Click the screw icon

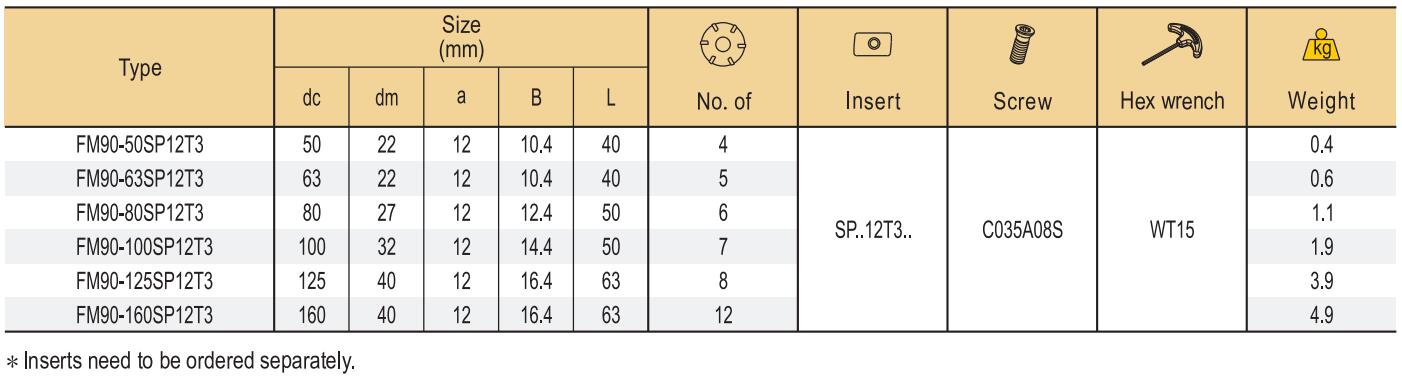click(x=1022, y=45)
